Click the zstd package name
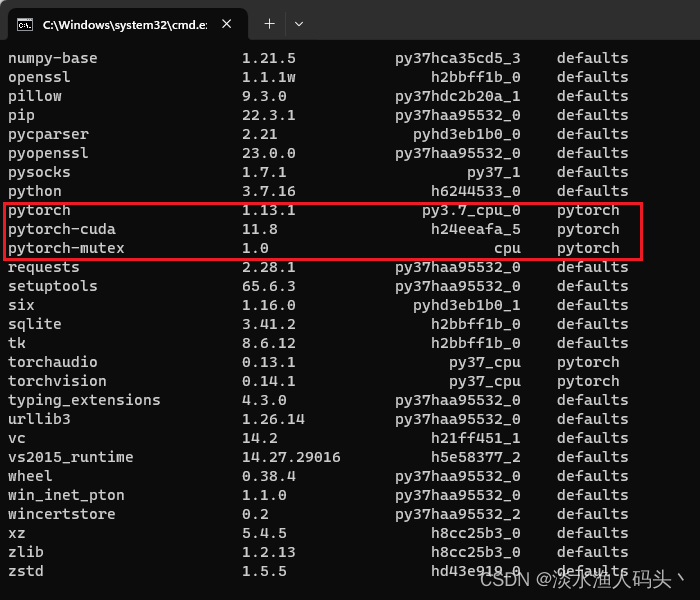The width and height of the screenshot is (700, 600). click(x=26, y=571)
